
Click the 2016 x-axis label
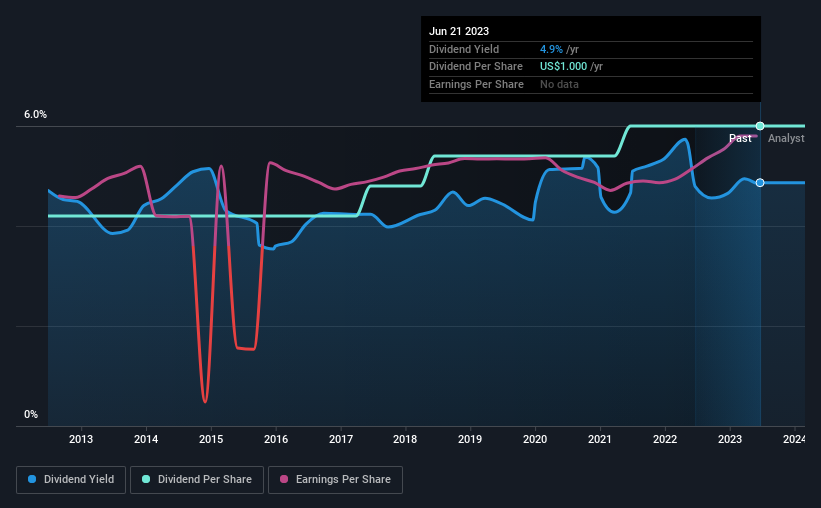point(276,439)
